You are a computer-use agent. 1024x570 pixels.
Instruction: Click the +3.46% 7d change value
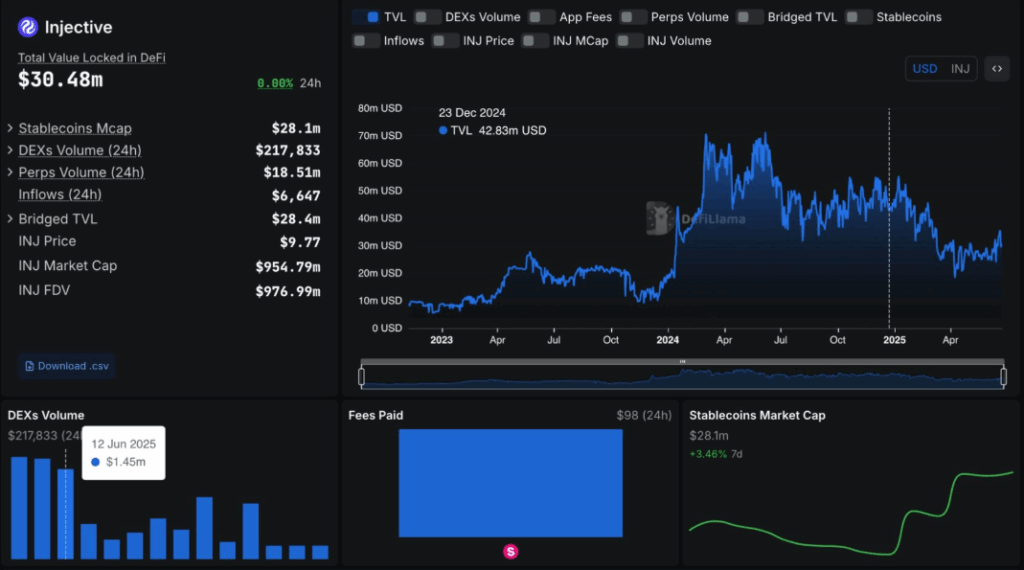708,454
